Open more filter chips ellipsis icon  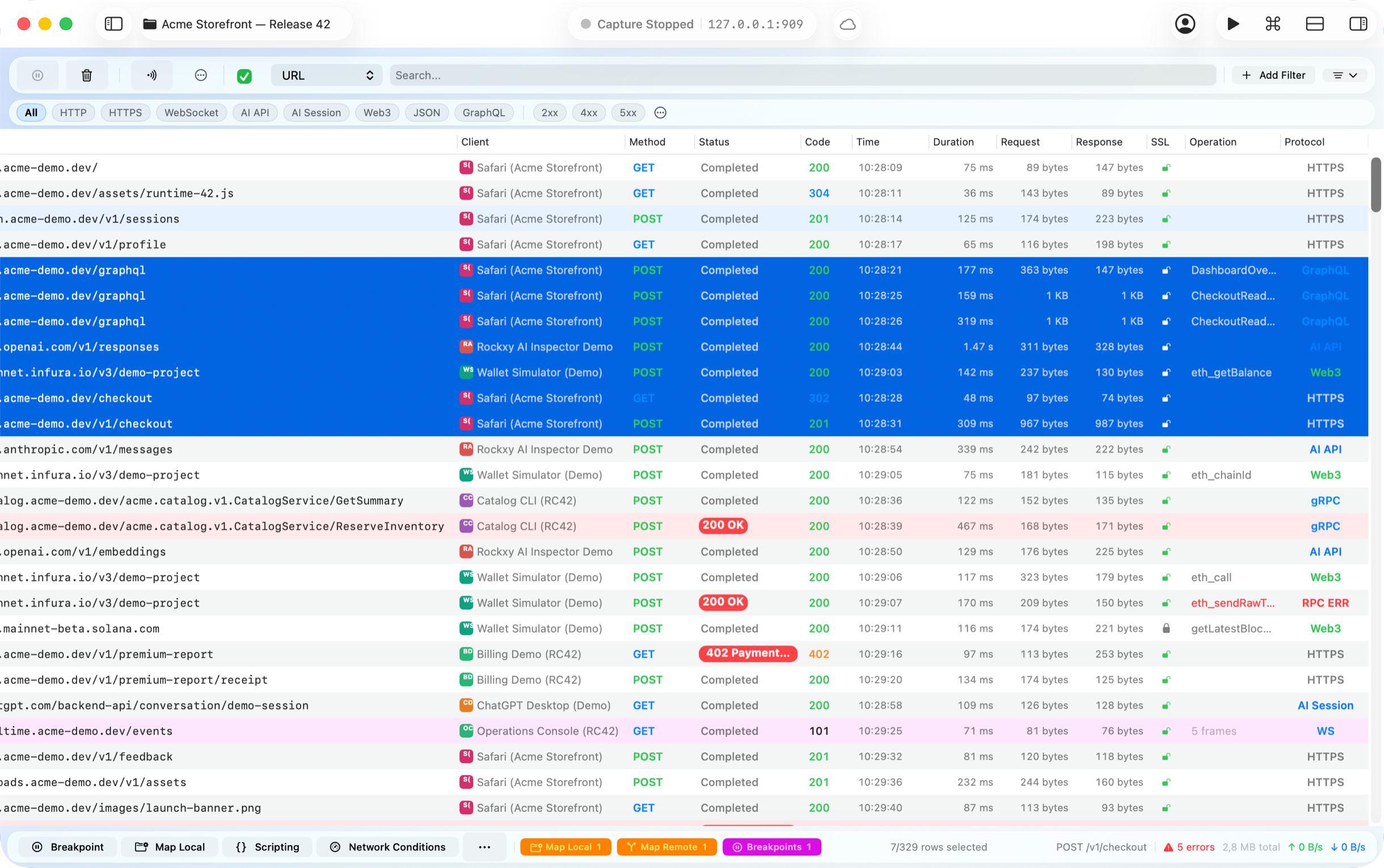point(660,112)
